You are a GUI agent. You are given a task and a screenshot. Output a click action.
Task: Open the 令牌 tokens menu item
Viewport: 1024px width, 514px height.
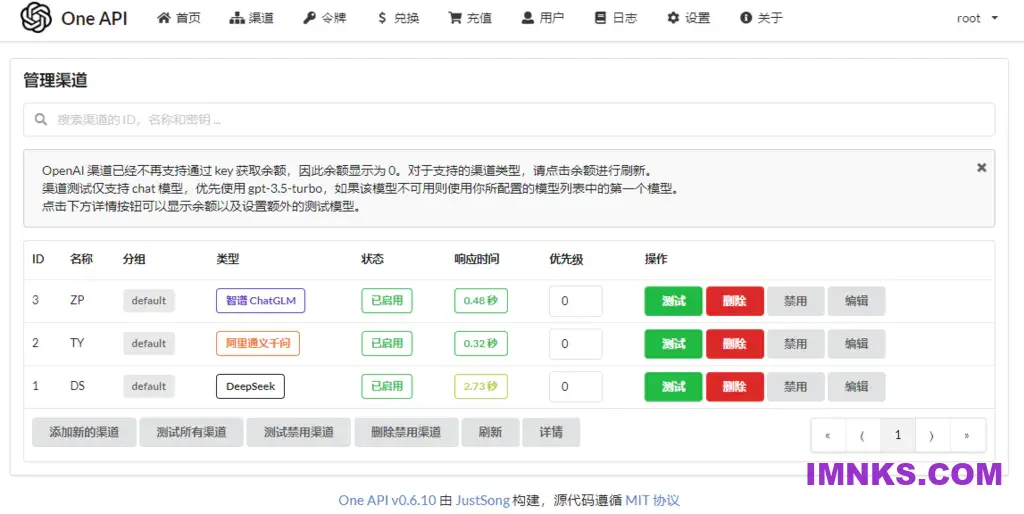[325, 18]
